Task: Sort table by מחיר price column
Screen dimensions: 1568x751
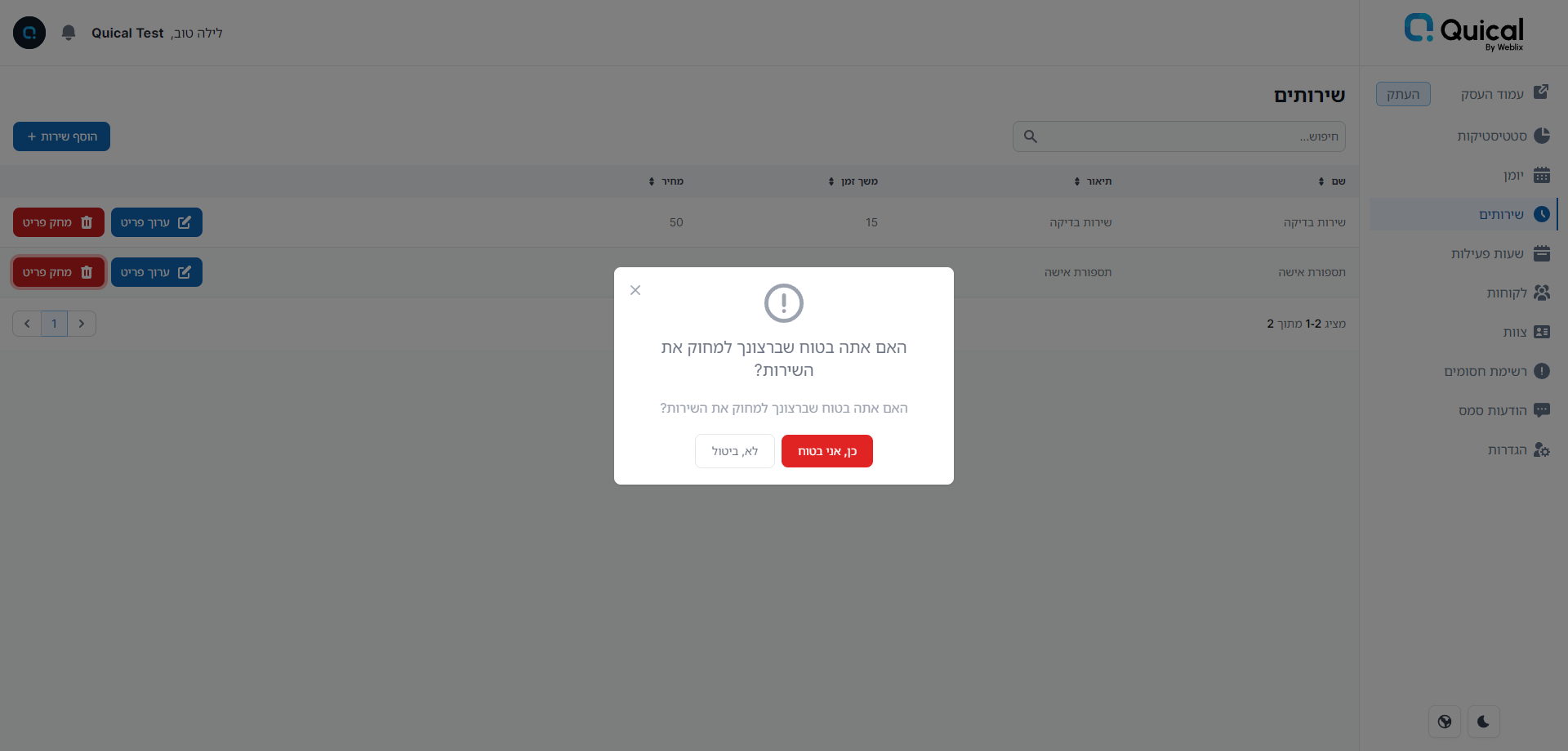Action: [x=666, y=181]
